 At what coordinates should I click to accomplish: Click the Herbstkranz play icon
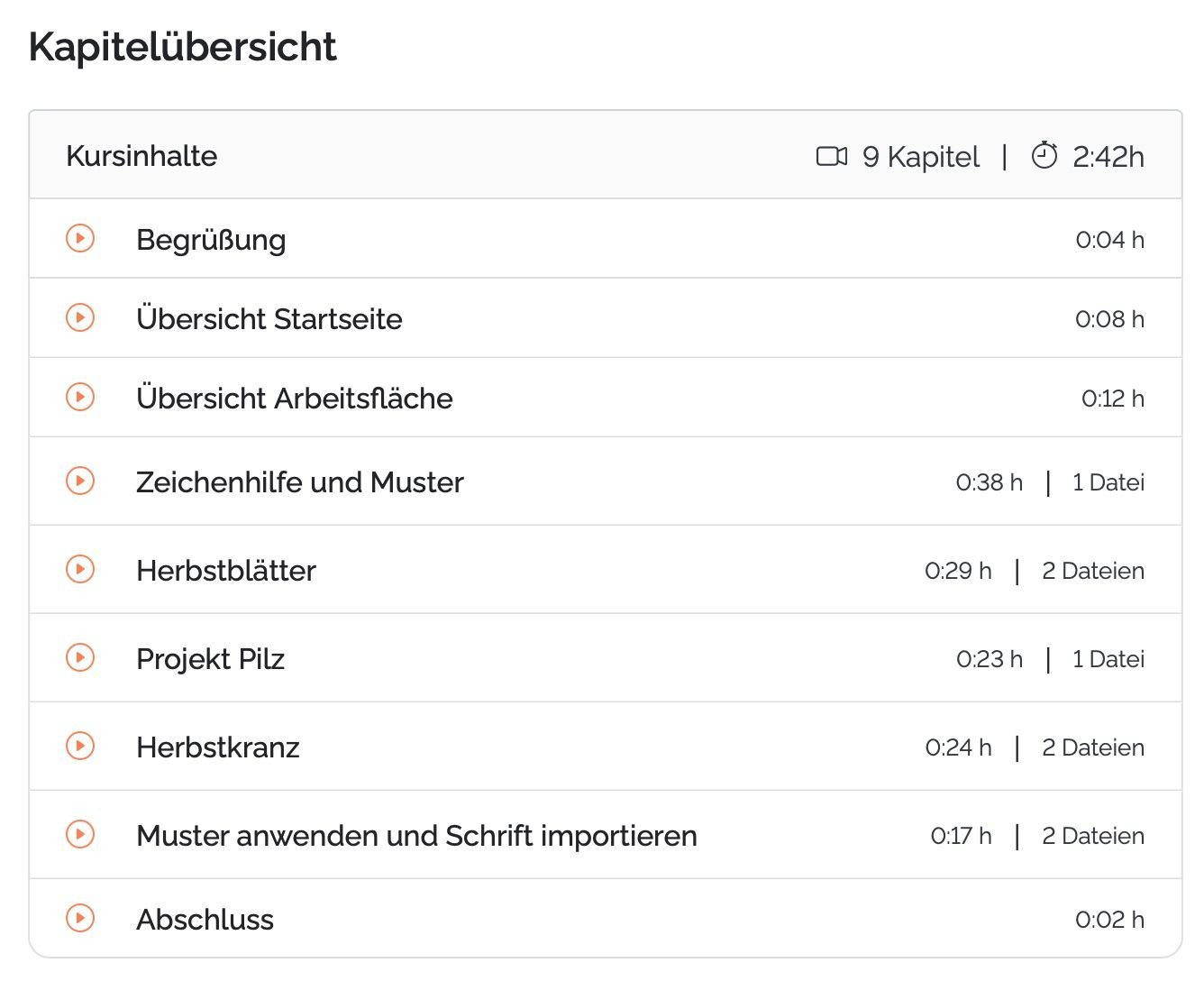(x=80, y=747)
